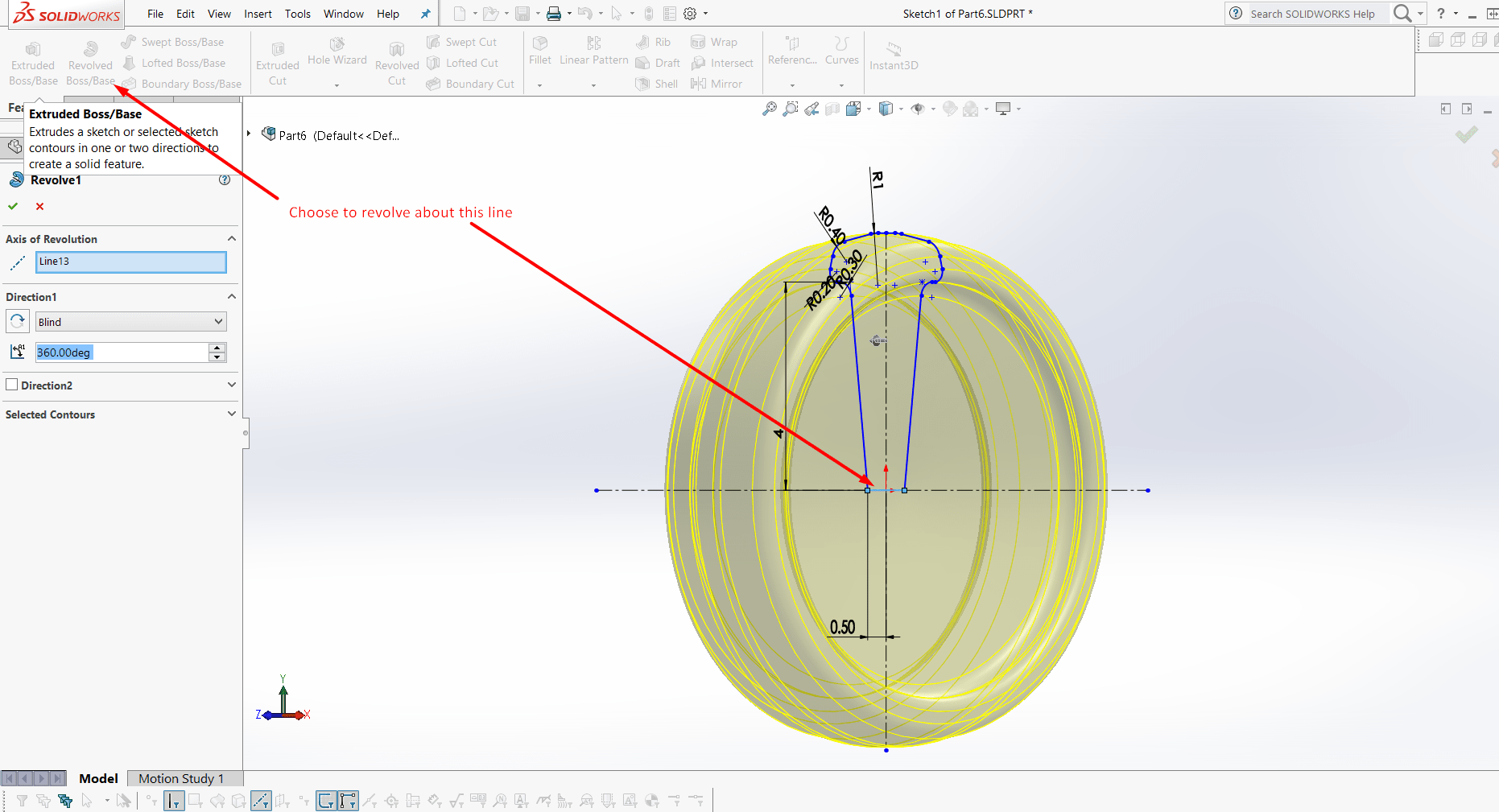Click the Zoom to Area icon
This screenshot has height=812, width=1499.
tap(791, 109)
